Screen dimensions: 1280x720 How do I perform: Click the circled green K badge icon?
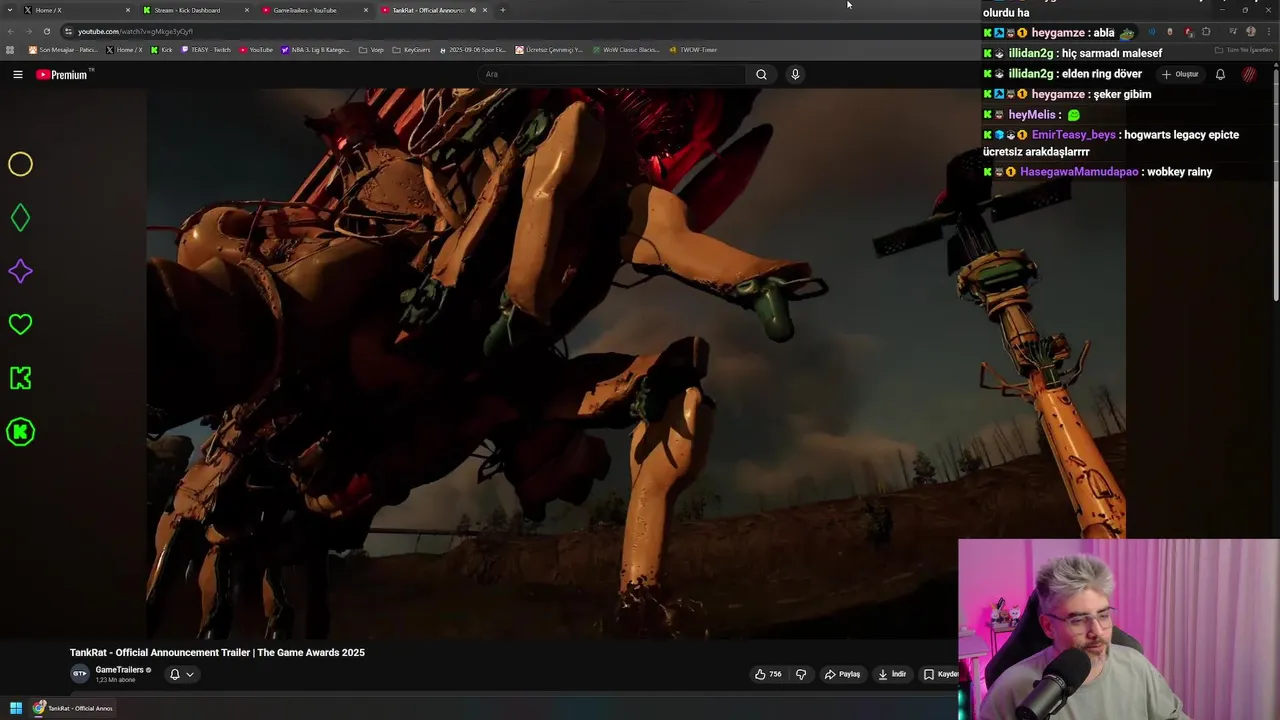click(x=20, y=432)
